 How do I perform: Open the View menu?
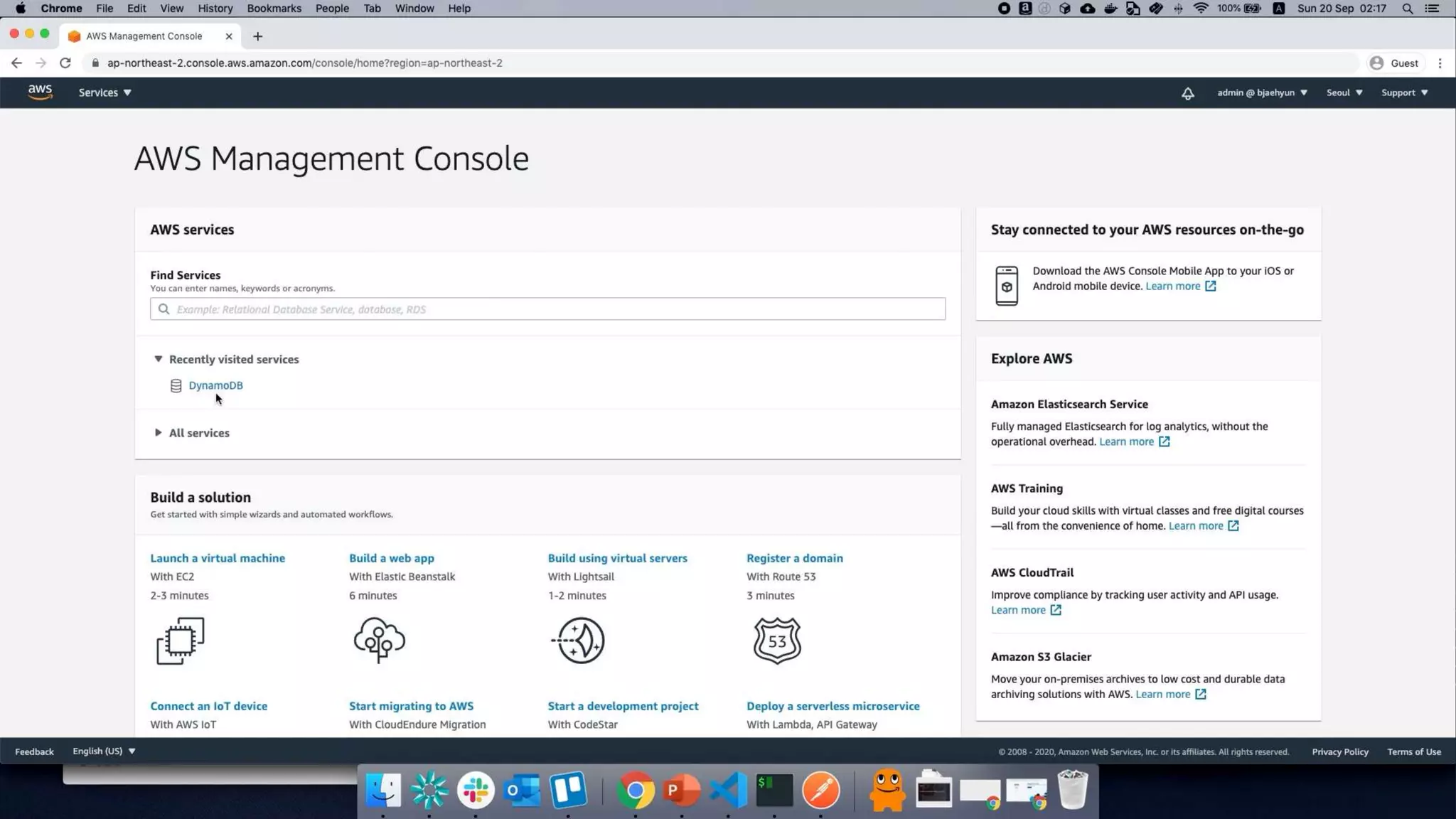(171, 9)
